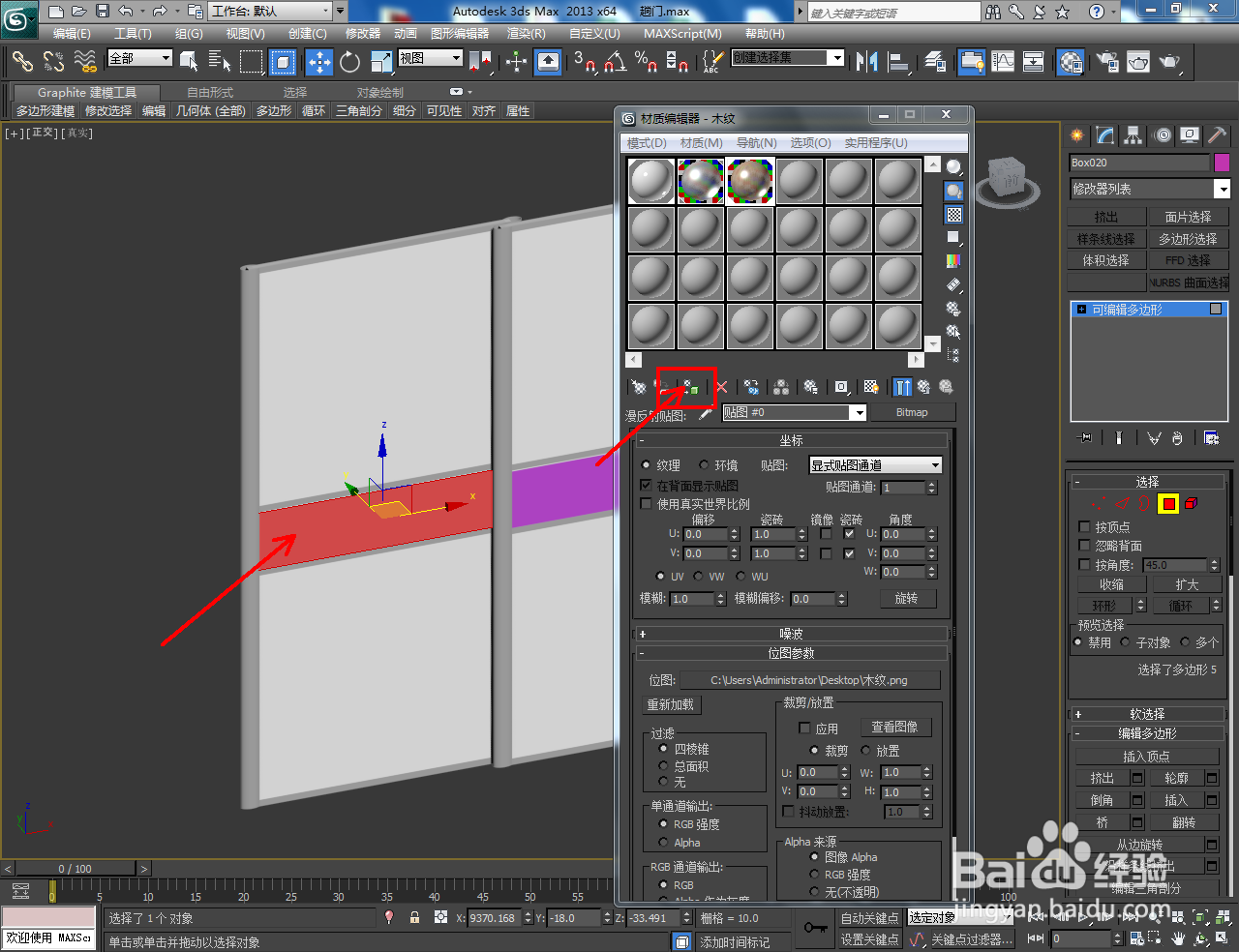Click the 旋转 button

[907, 599]
